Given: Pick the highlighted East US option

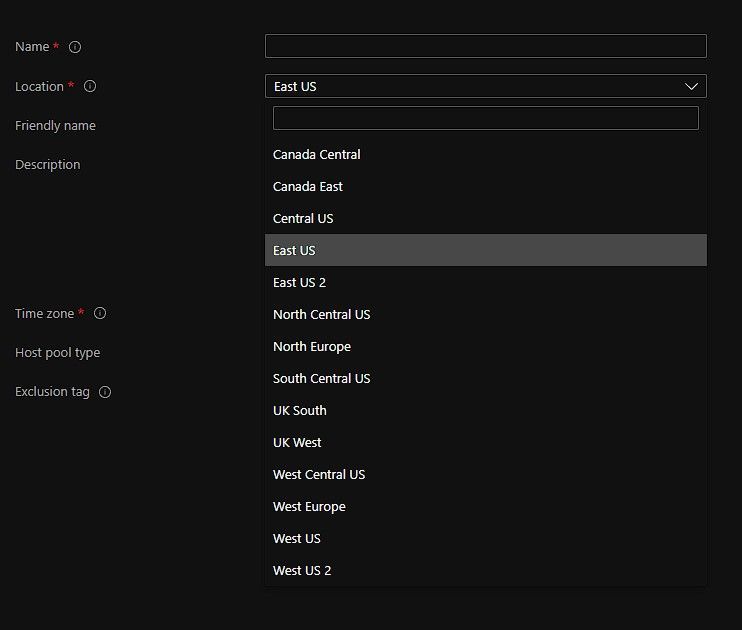Looking at the screenshot, I should click(294, 251).
